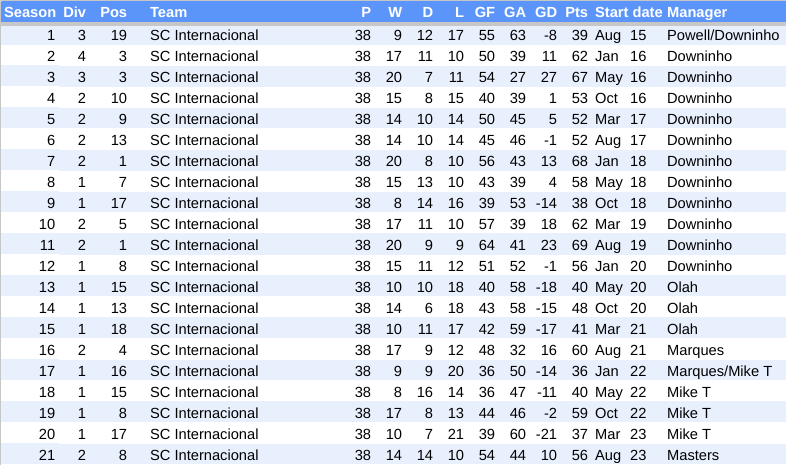786x465 pixels.
Task: Select SC Internacional in season 1 row
Action: (x=204, y=35)
